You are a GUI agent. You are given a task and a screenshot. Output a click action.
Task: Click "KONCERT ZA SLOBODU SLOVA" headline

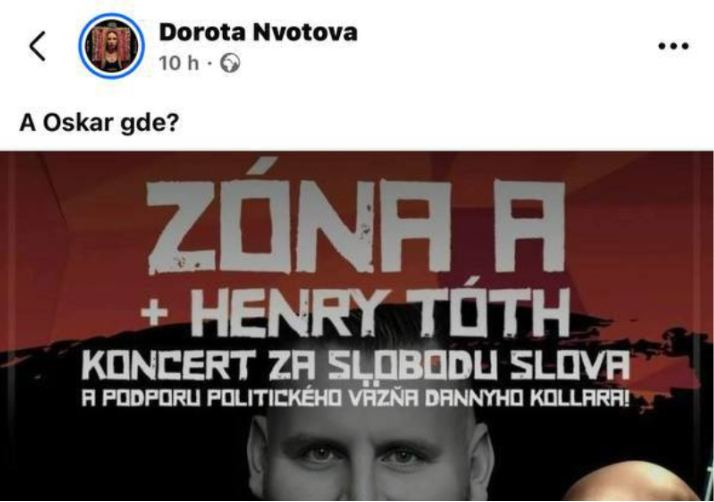point(356,366)
